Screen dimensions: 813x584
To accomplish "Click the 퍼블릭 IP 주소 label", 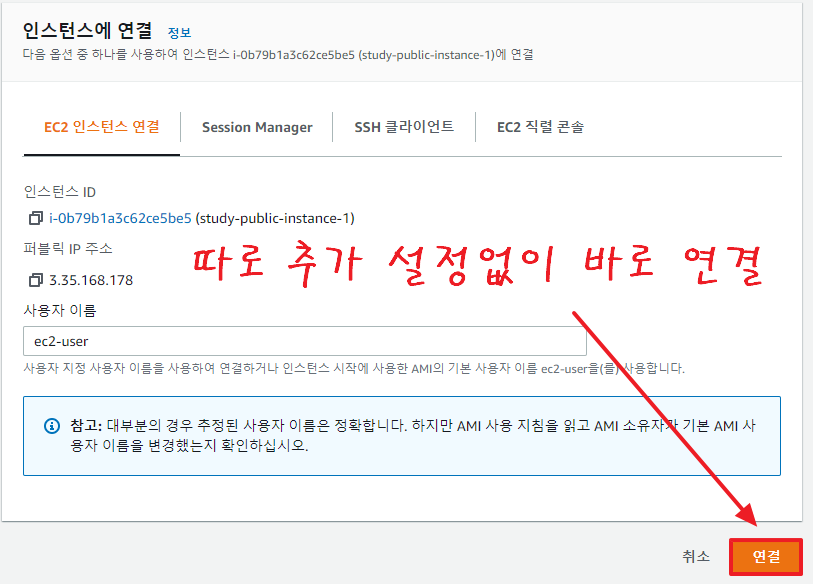I will pos(68,249).
